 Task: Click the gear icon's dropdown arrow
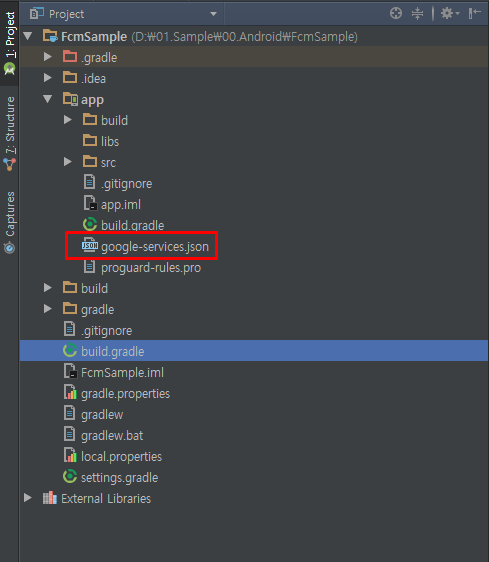(x=457, y=14)
